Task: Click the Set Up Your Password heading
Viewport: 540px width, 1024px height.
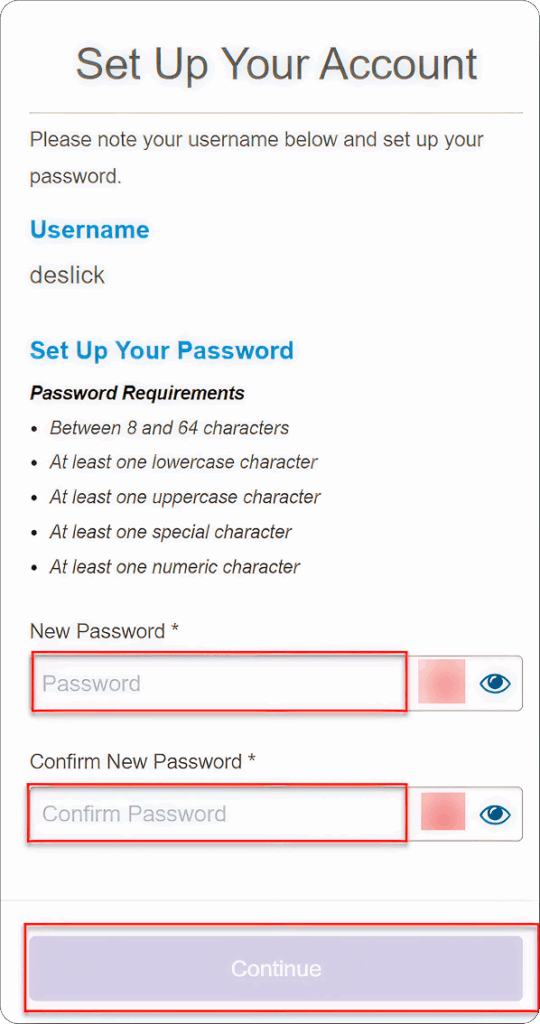Action: [x=162, y=350]
